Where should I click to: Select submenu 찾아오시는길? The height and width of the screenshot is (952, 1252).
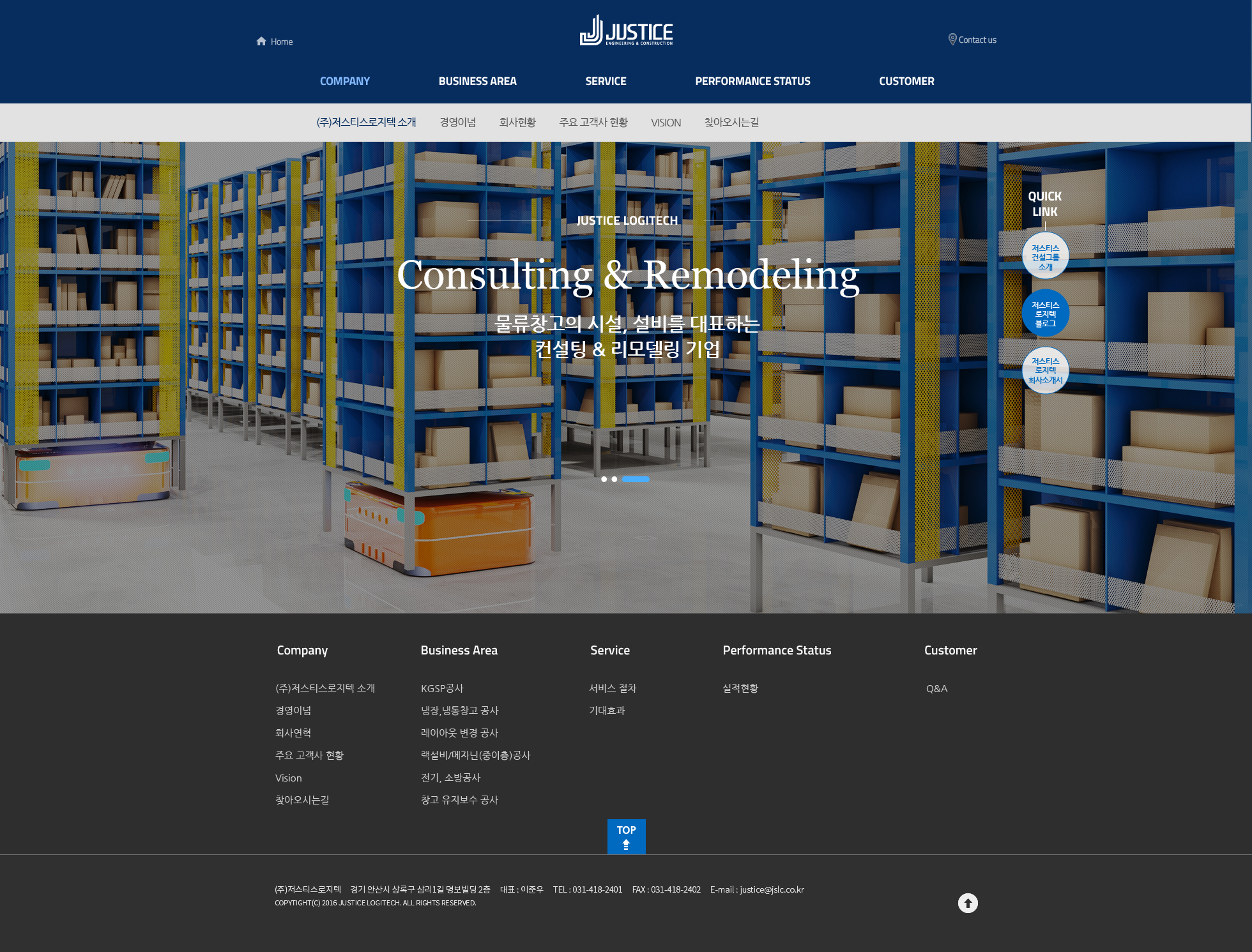(731, 122)
